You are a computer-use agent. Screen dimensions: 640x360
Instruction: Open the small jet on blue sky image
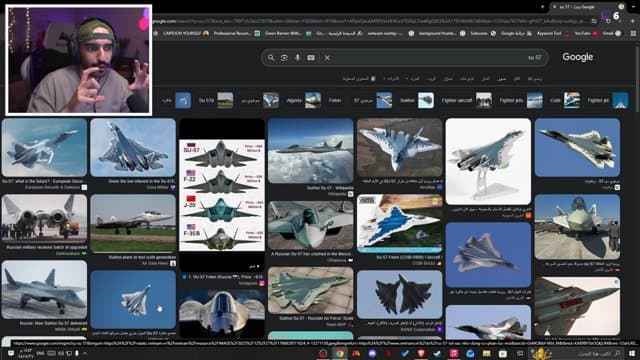pyautogui.click(x=133, y=299)
